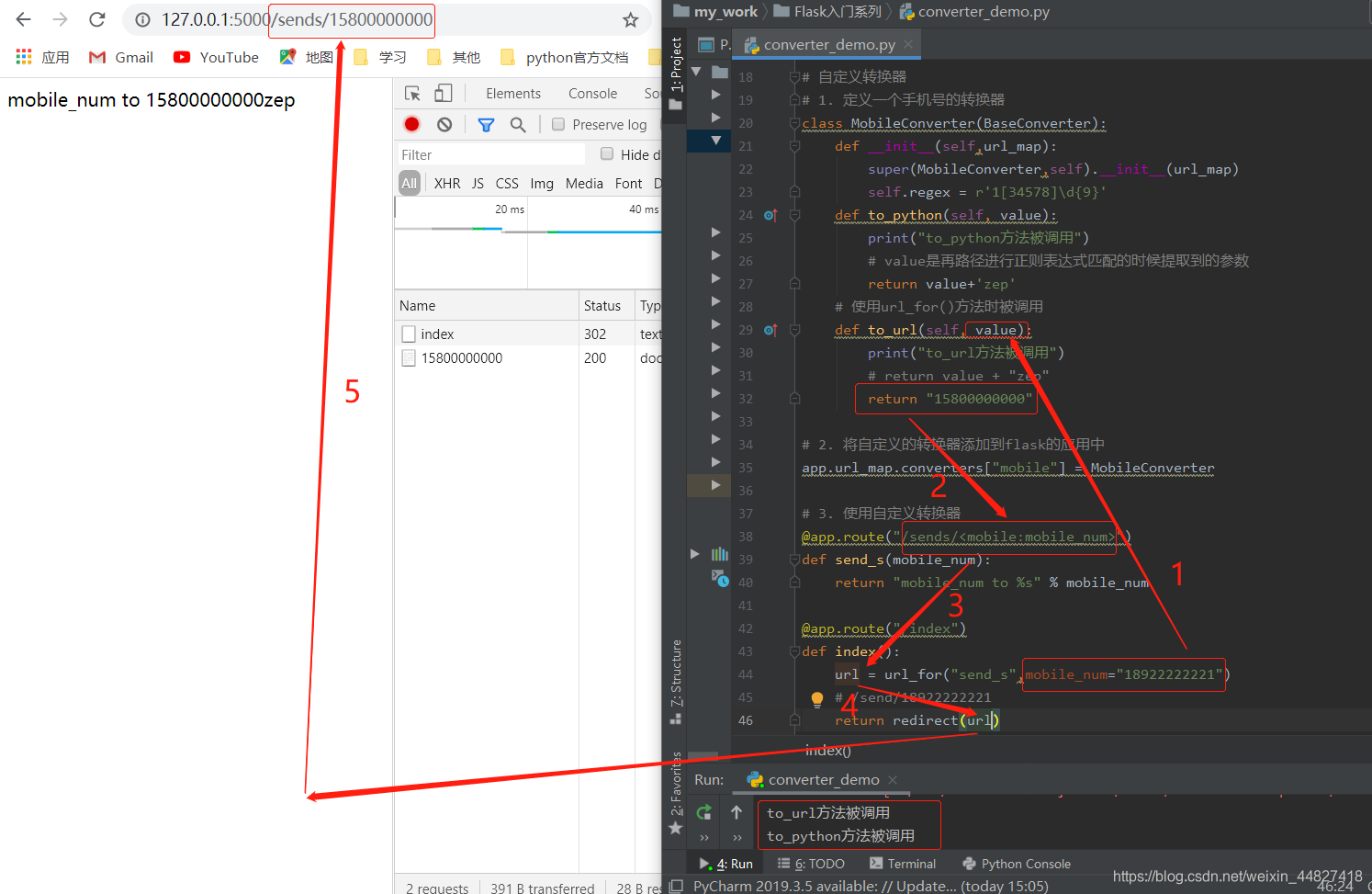Filter network requests by Media
This screenshot has width=1372, height=894.
point(584,183)
